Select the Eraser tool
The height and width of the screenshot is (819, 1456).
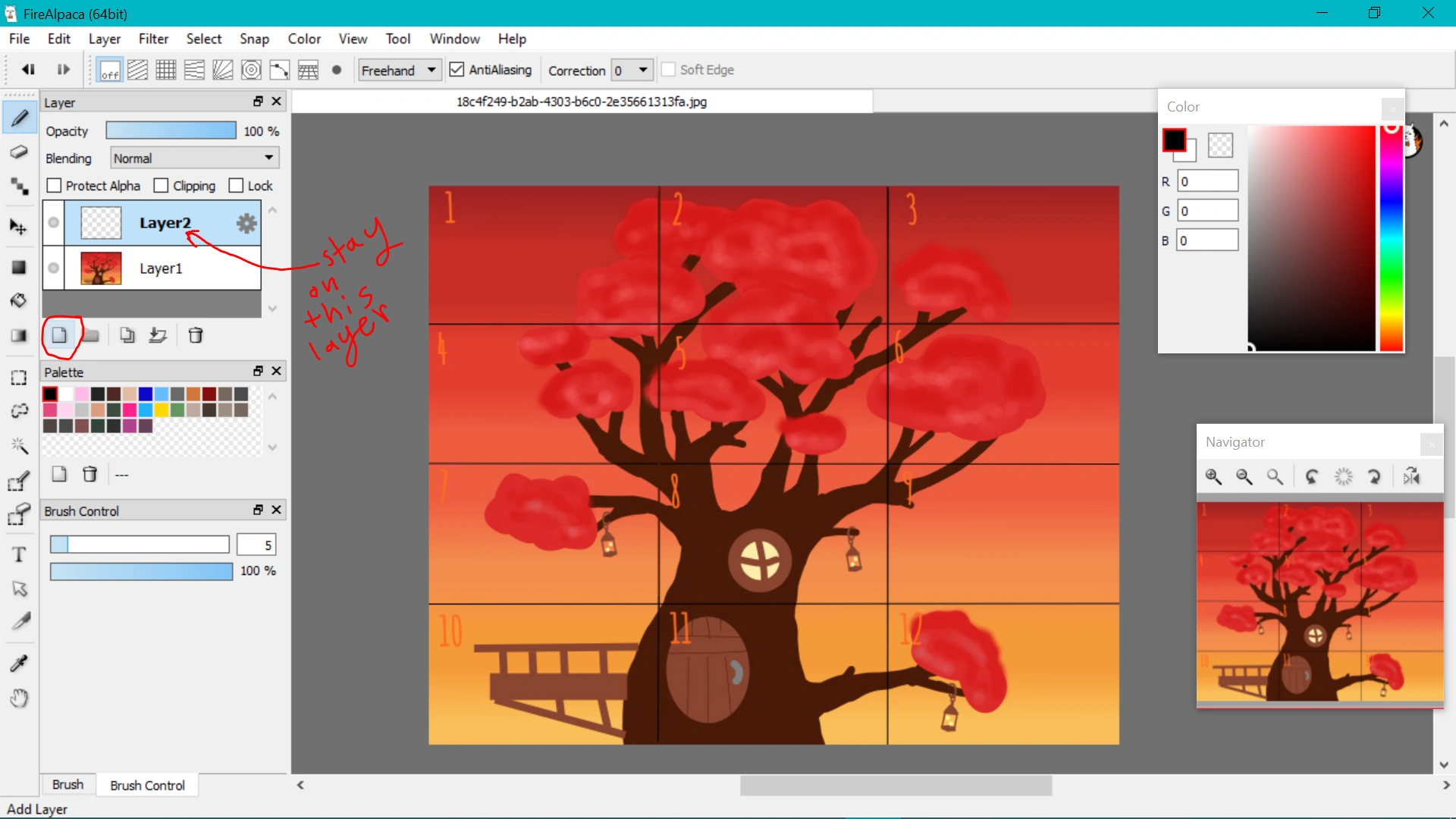coord(19,152)
